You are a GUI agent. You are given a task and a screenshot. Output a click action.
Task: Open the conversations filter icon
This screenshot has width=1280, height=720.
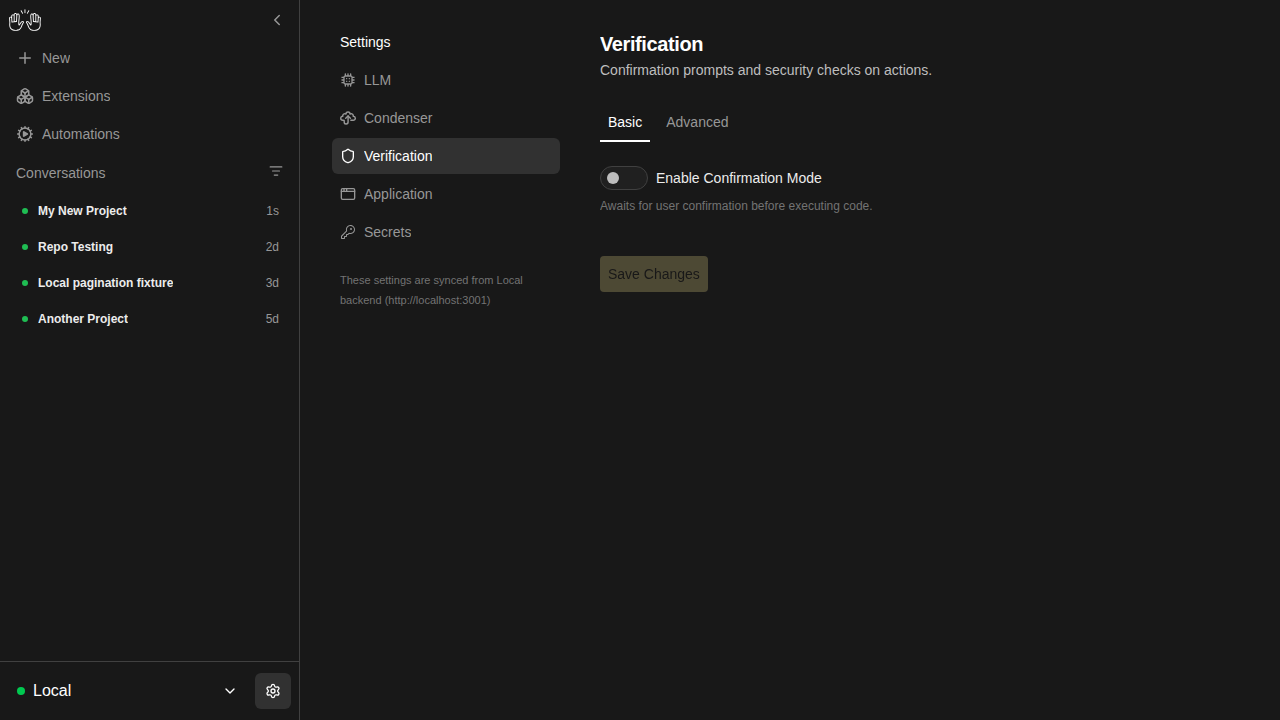click(276, 172)
